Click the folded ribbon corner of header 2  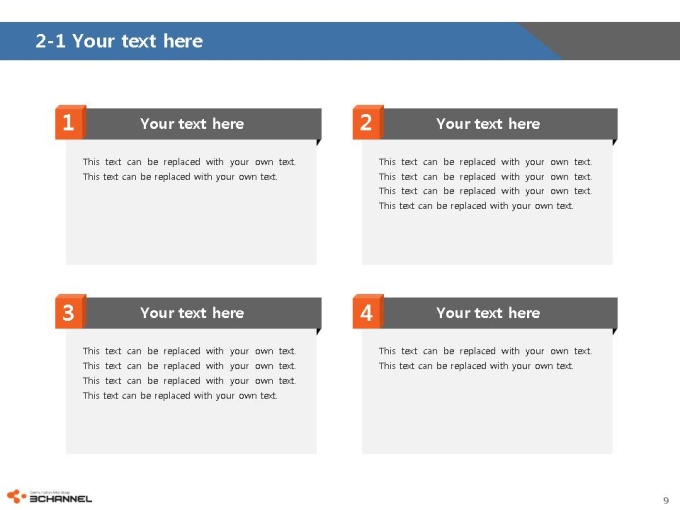point(615,142)
